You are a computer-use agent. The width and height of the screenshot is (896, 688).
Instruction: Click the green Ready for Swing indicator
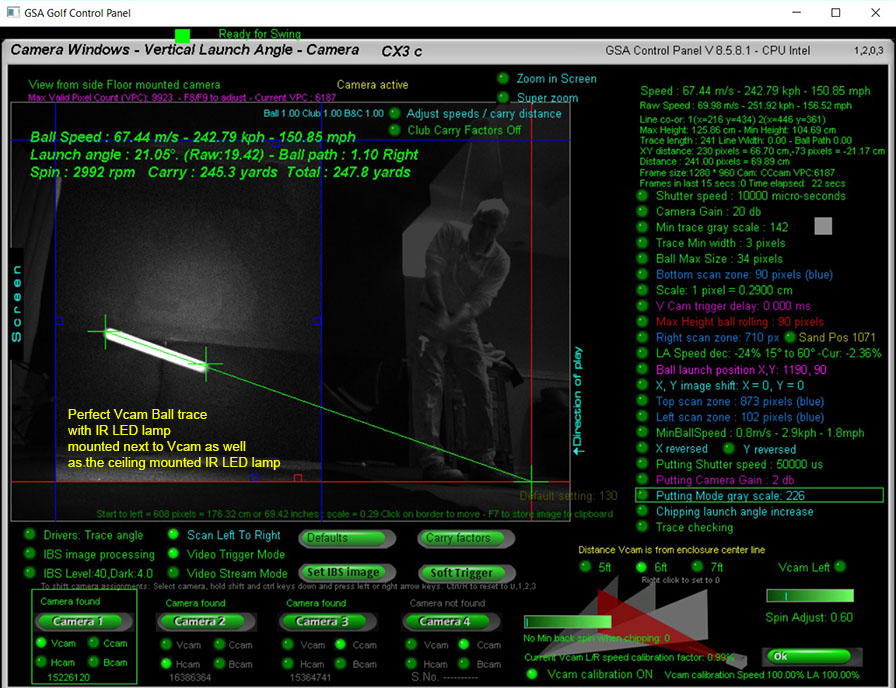click(x=182, y=36)
